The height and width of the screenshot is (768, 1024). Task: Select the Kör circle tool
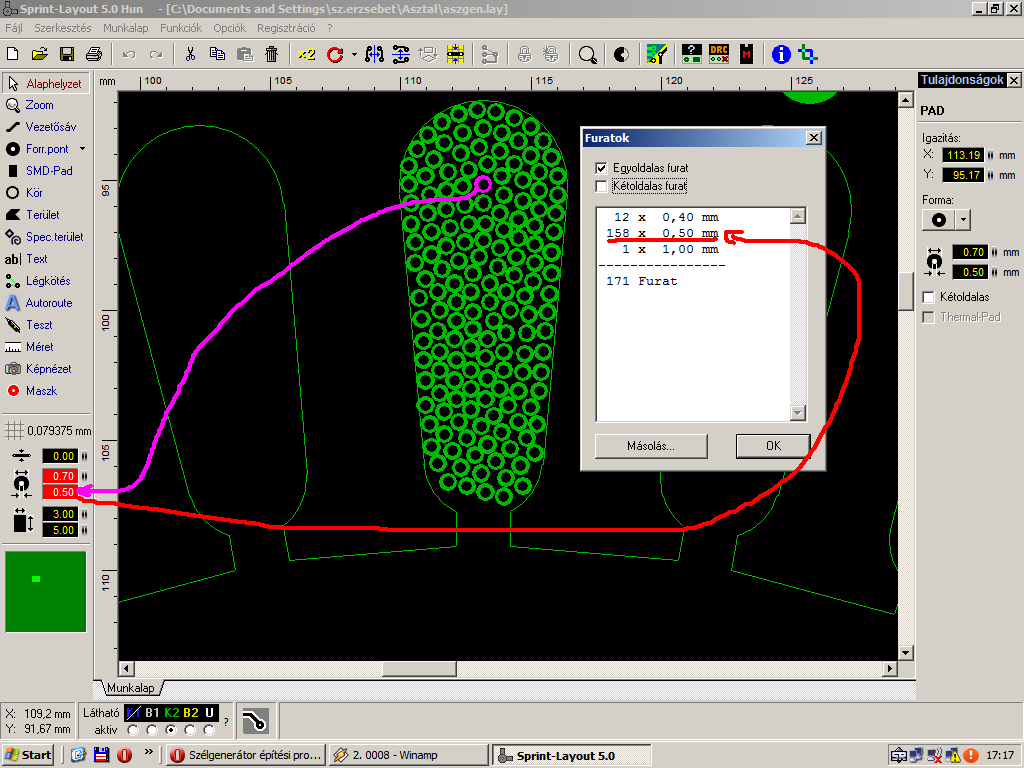(x=25, y=193)
